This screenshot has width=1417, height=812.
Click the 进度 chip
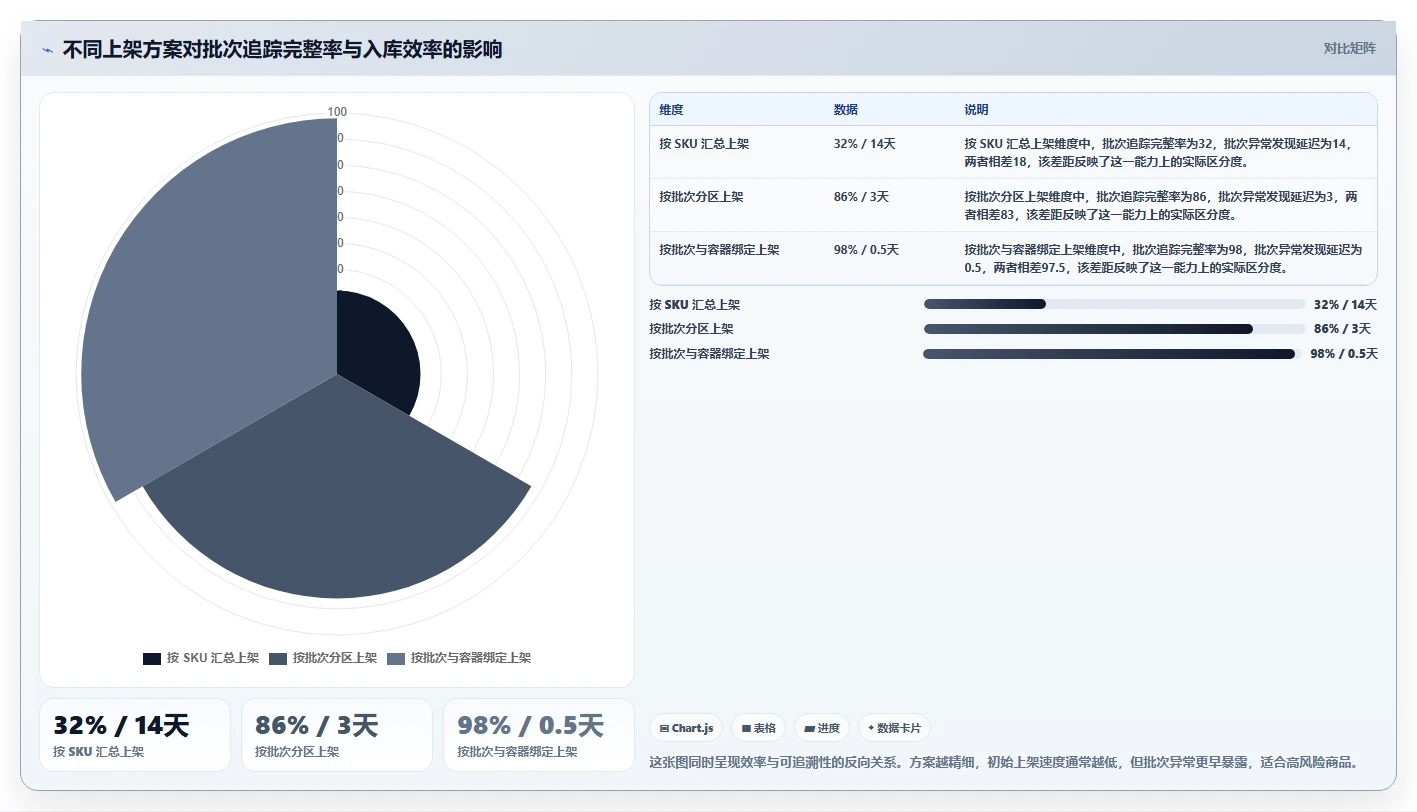(822, 728)
